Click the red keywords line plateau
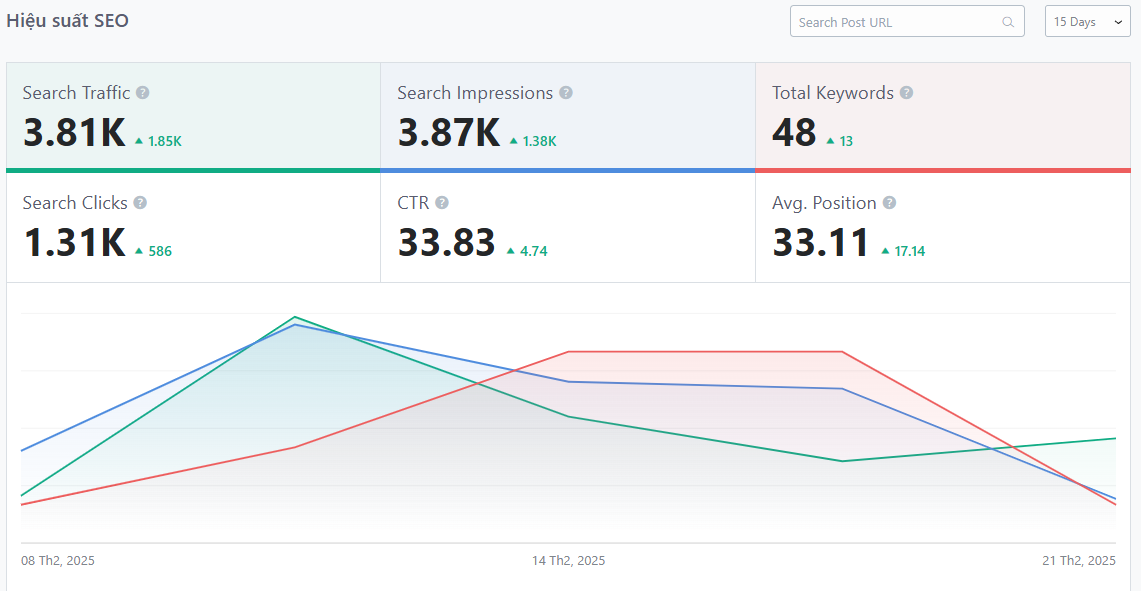Image resolution: width=1141 pixels, height=591 pixels. point(705,352)
